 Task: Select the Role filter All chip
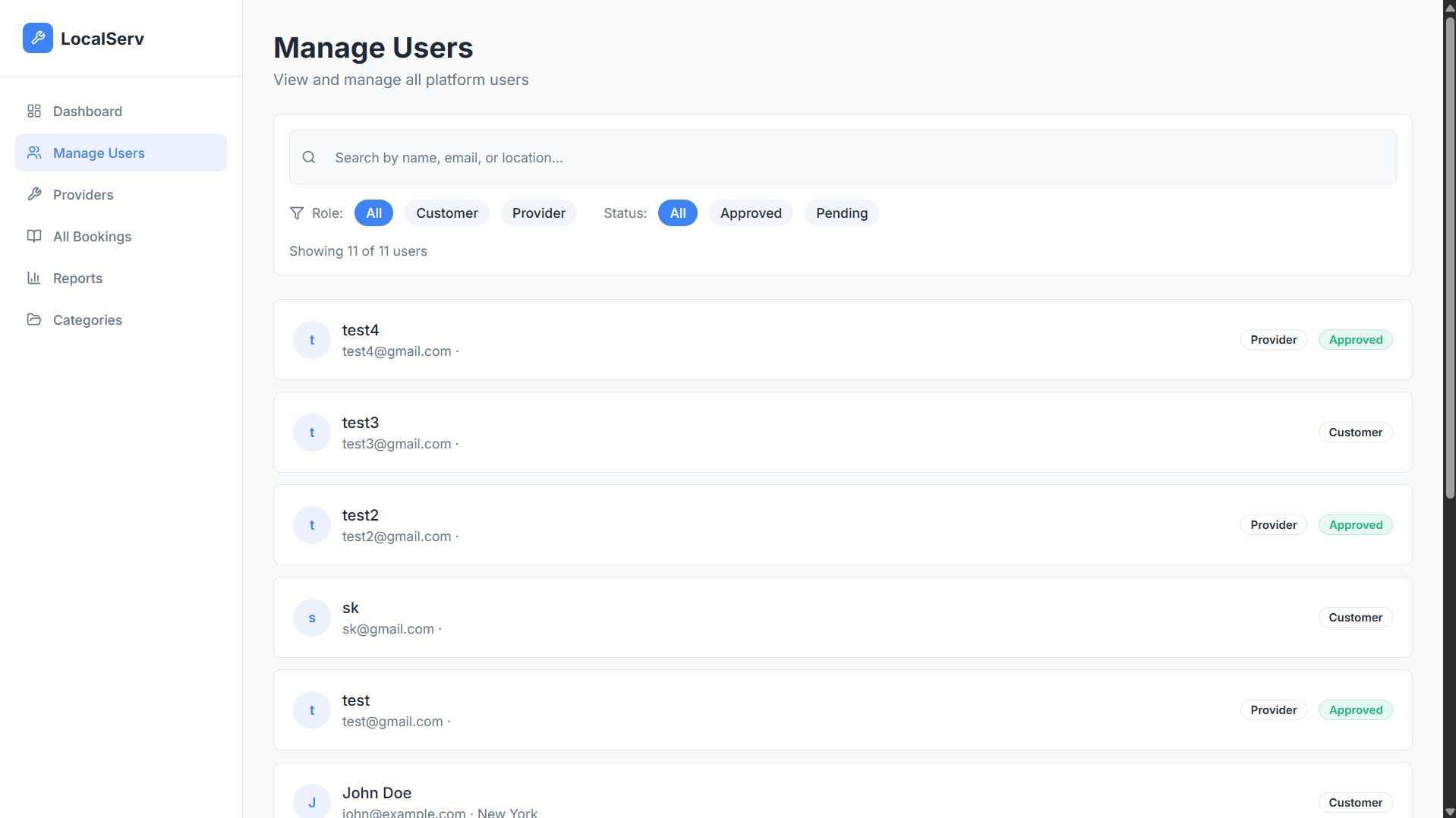tap(373, 213)
